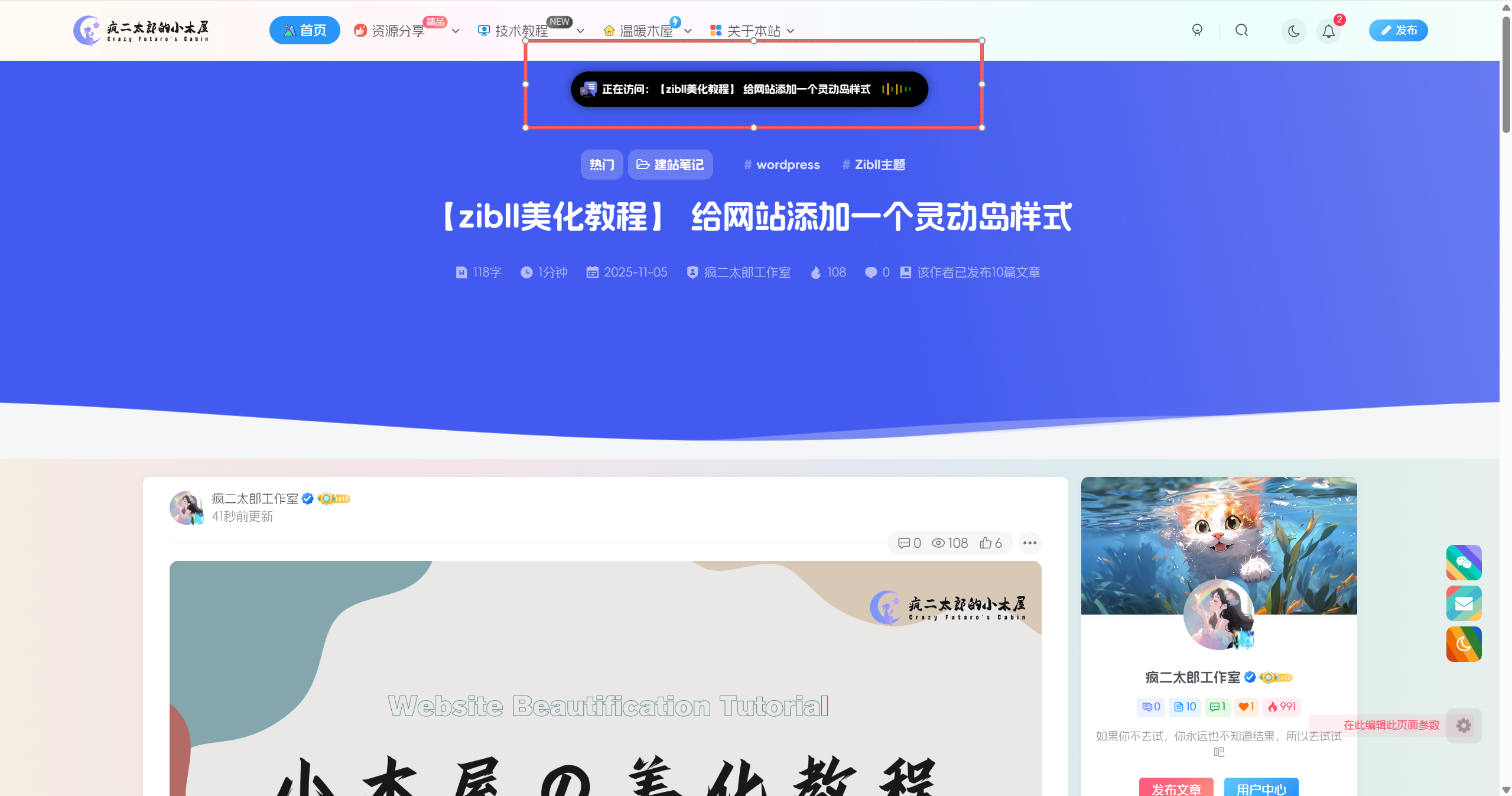The image size is (1512, 796).
Task: Open the search icon
Action: 1241,30
